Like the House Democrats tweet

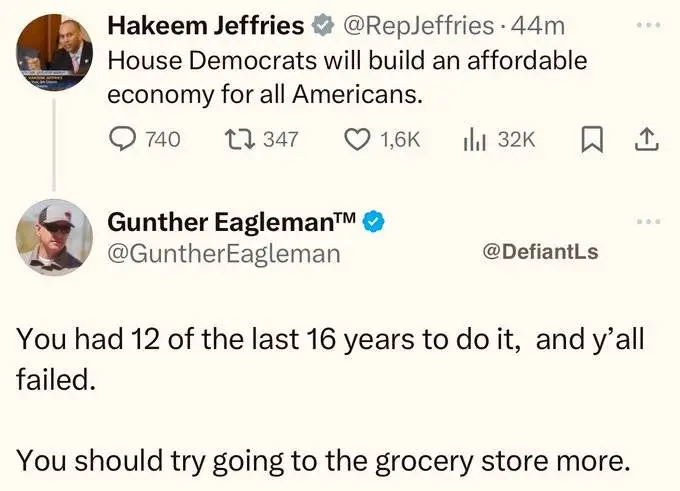[x=358, y=140]
